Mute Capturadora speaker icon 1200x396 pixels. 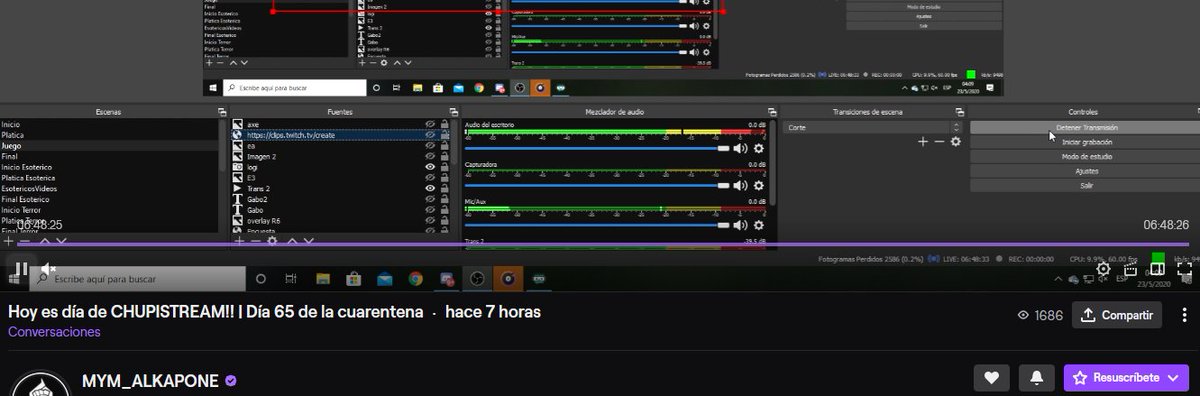pyautogui.click(x=740, y=186)
